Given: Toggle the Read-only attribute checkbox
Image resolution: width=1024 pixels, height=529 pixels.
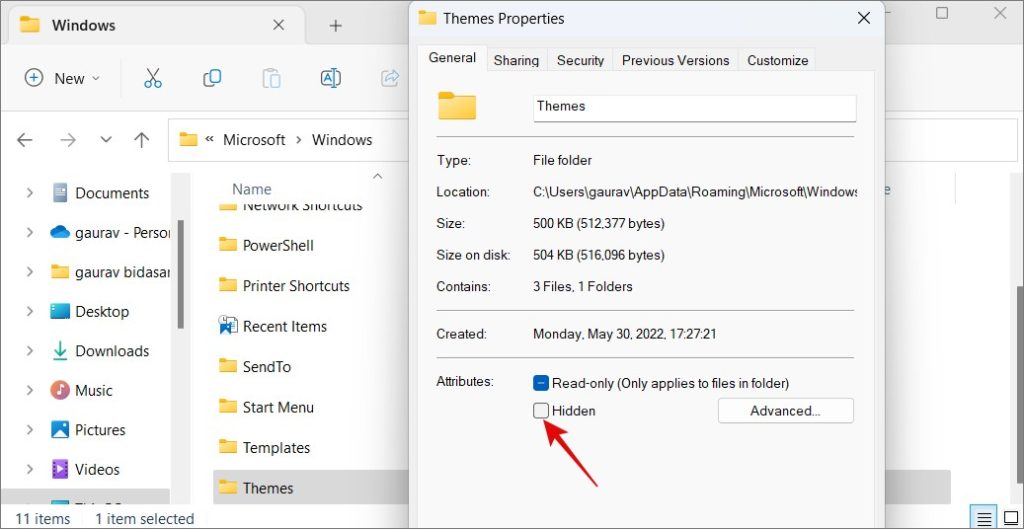Looking at the screenshot, I should (540, 383).
